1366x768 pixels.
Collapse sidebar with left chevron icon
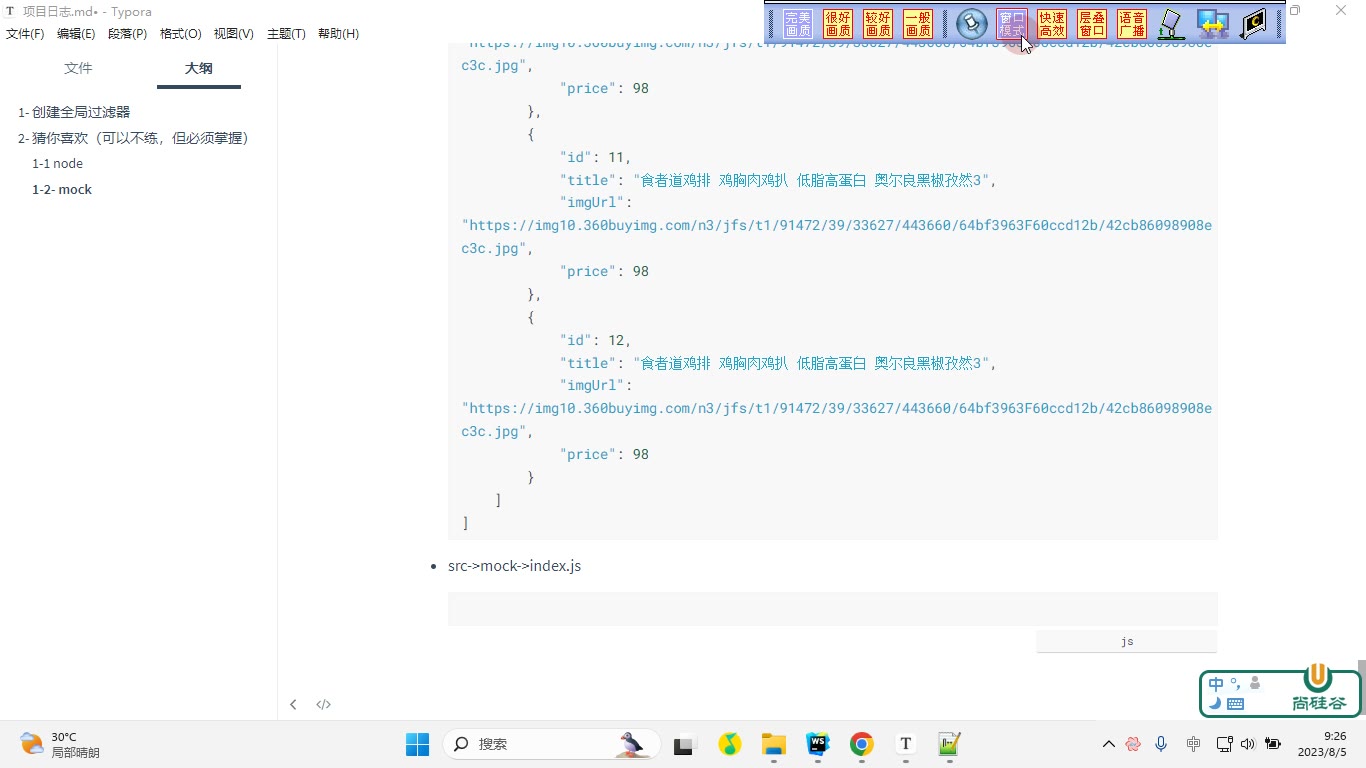pos(293,705)
